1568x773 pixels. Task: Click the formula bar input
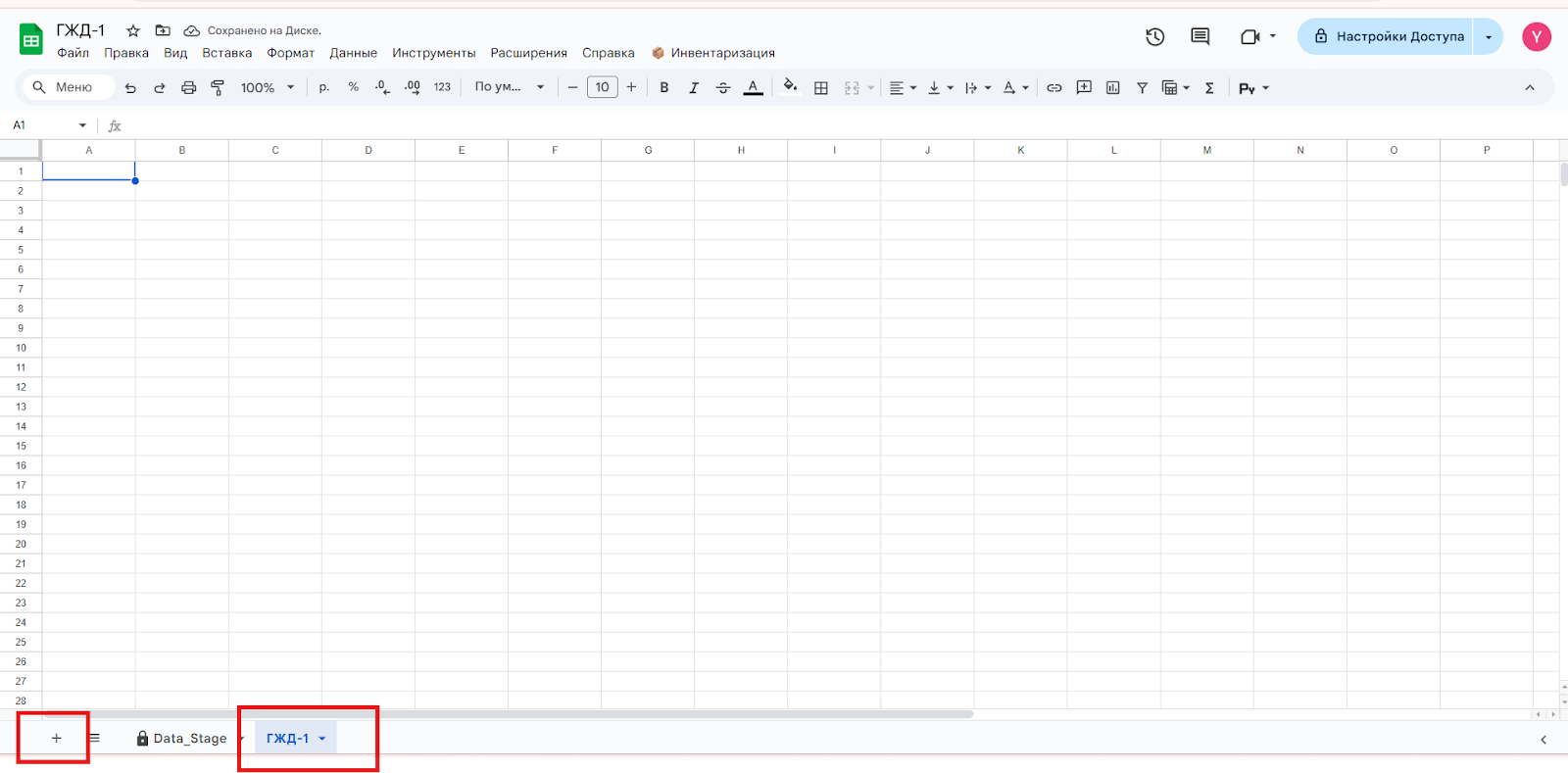pos(843,125)
